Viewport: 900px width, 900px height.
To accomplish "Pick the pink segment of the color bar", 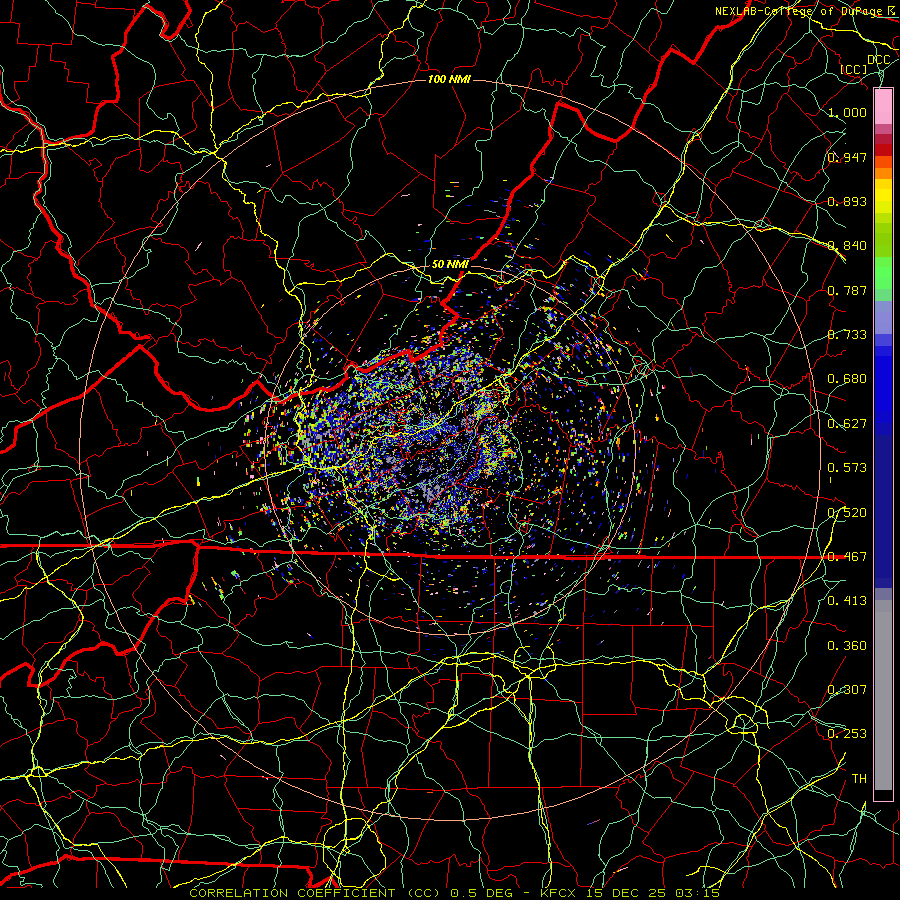I will click(883, 107).
